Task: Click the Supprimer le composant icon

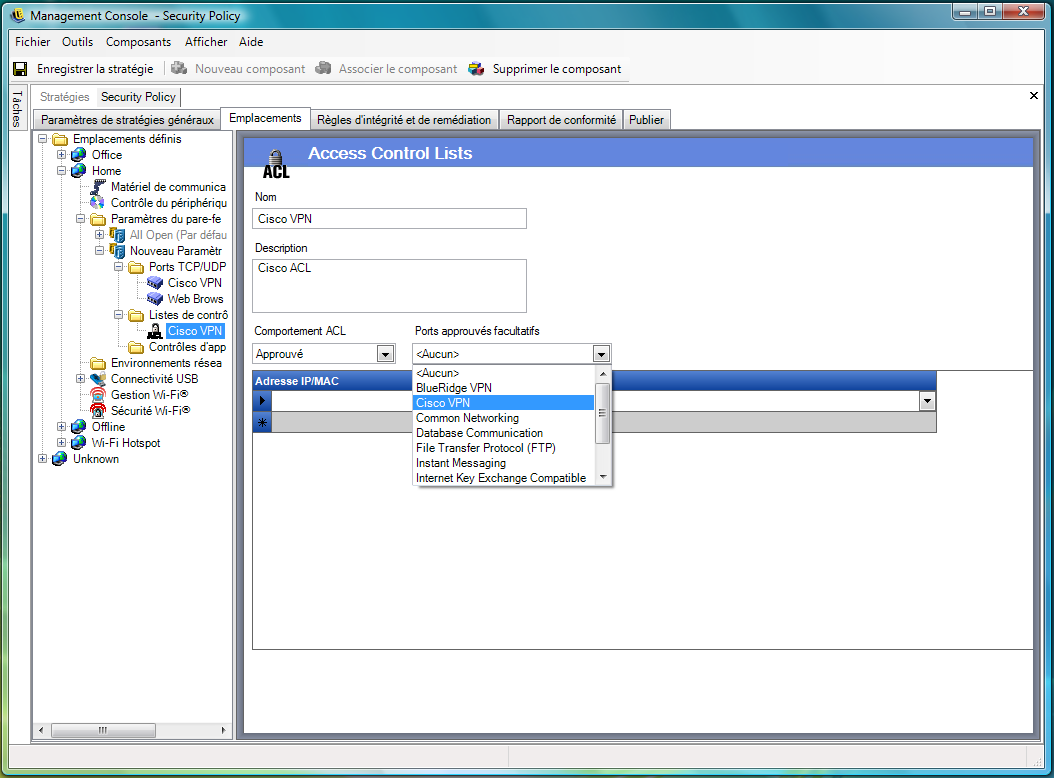Action: (476, 69)
